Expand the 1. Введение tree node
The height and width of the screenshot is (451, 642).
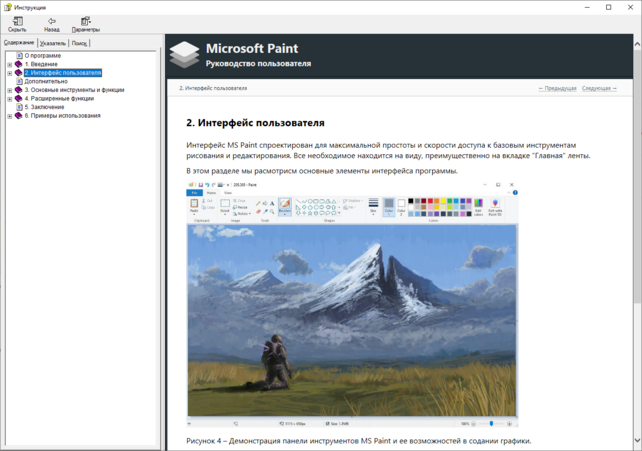click(x=10, y=64)
